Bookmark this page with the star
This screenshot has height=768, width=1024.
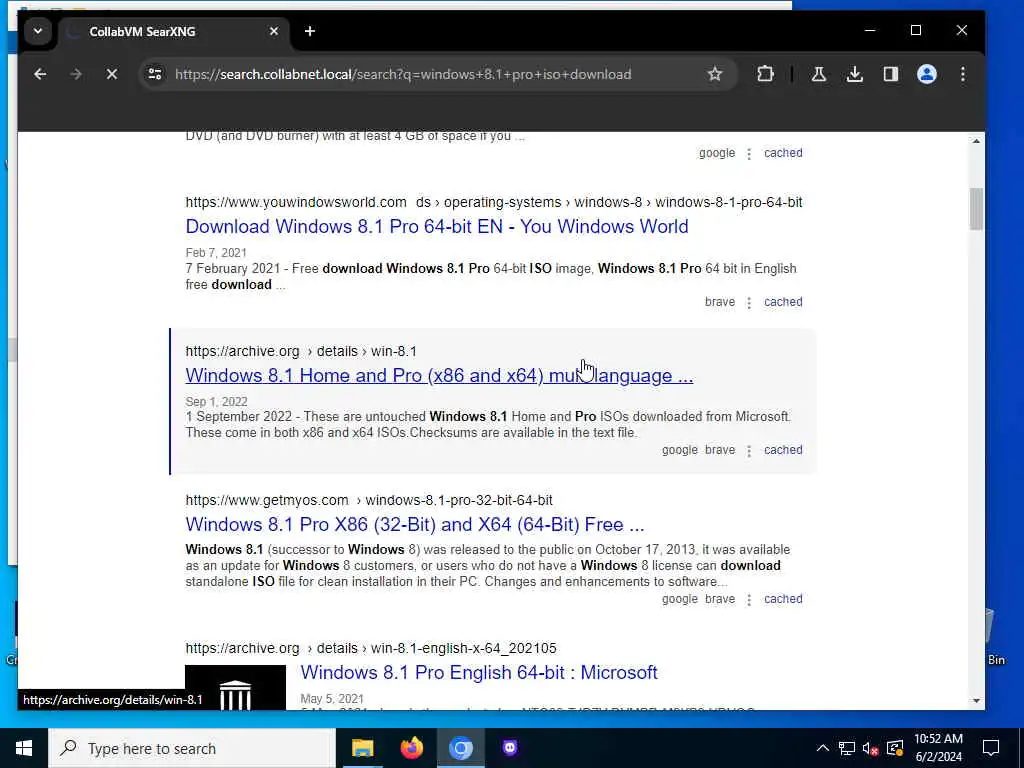(715, 74)
